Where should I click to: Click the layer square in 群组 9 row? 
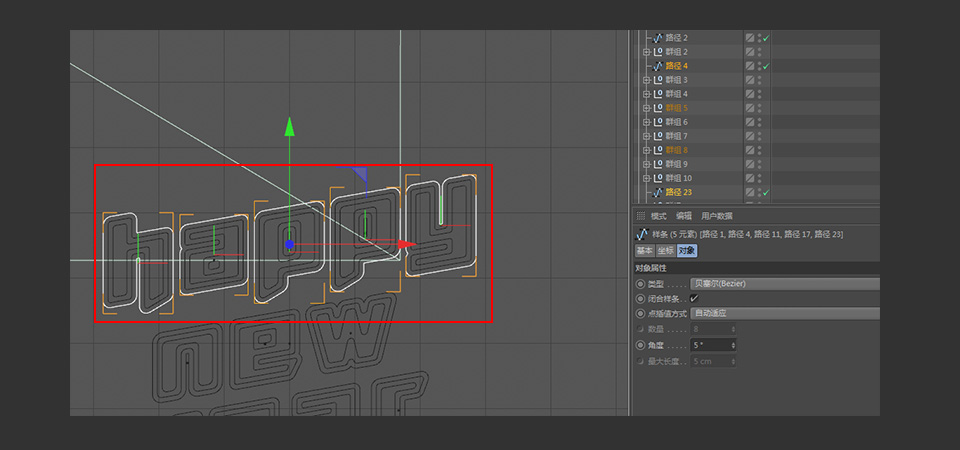pyautogui.click(x=750, y=165)
